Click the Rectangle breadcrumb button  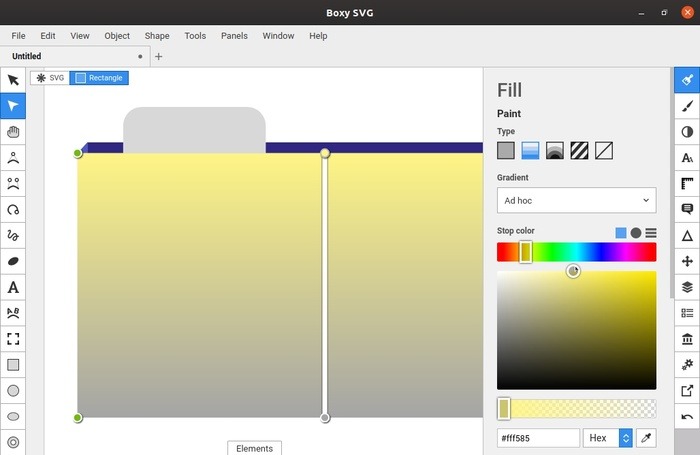pyautogui.click(x=99, y=78)
